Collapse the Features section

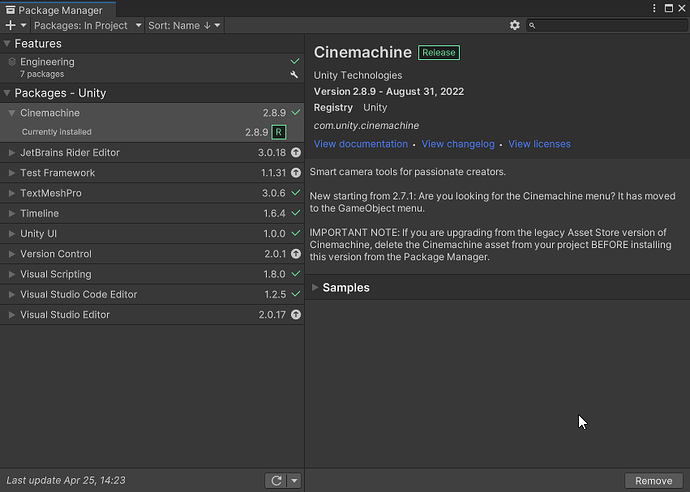coord(7,44)
